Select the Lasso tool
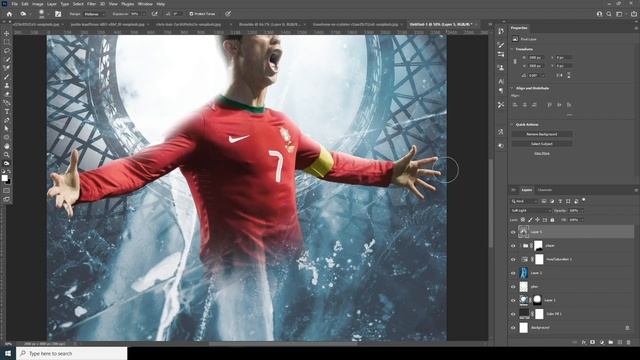This screenshot has width=640, height=360. tap(7, 51)
